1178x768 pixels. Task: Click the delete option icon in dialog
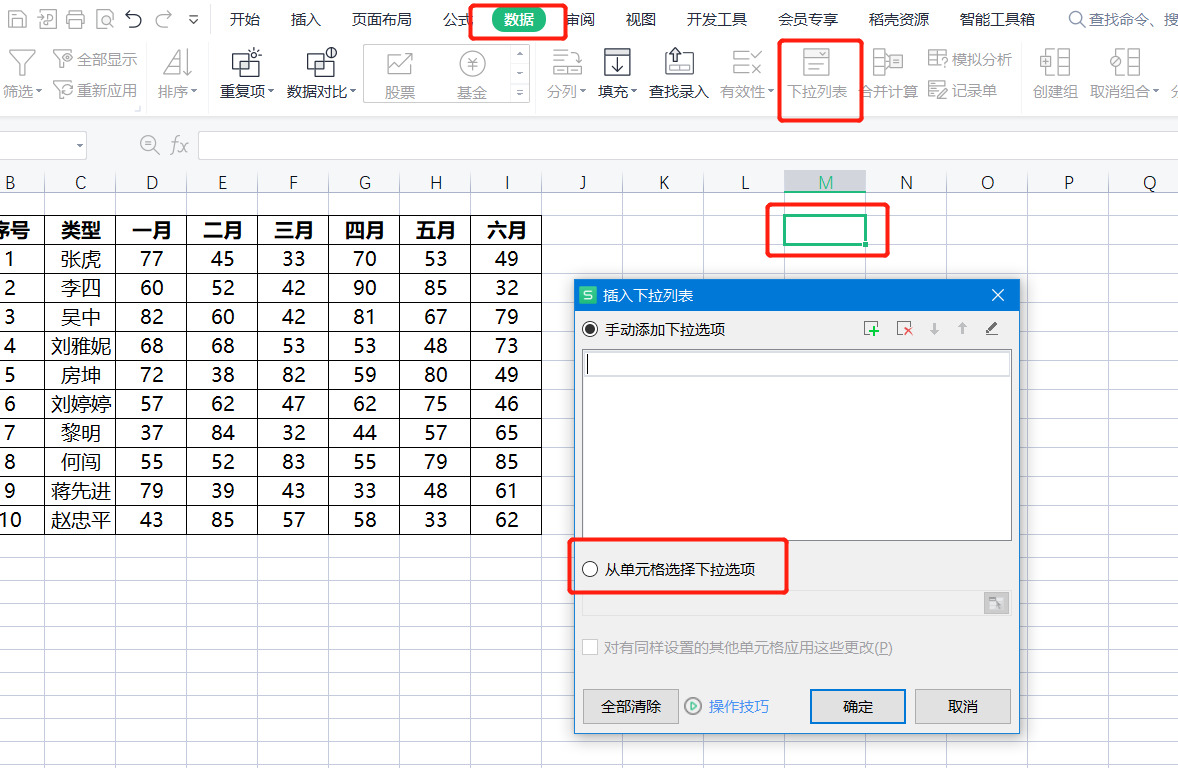[x=904, y=329]
